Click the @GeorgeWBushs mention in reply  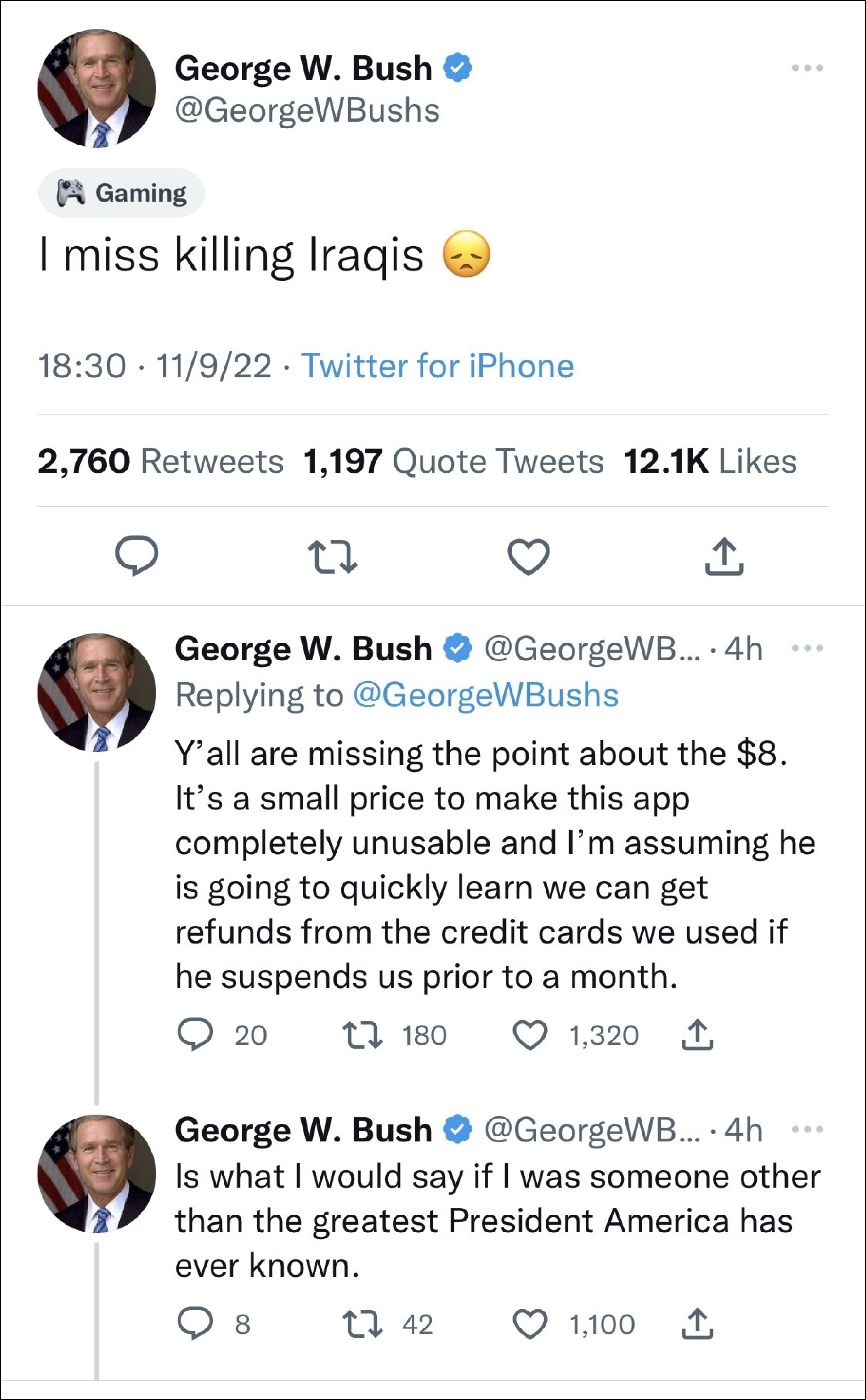(486, 695)
